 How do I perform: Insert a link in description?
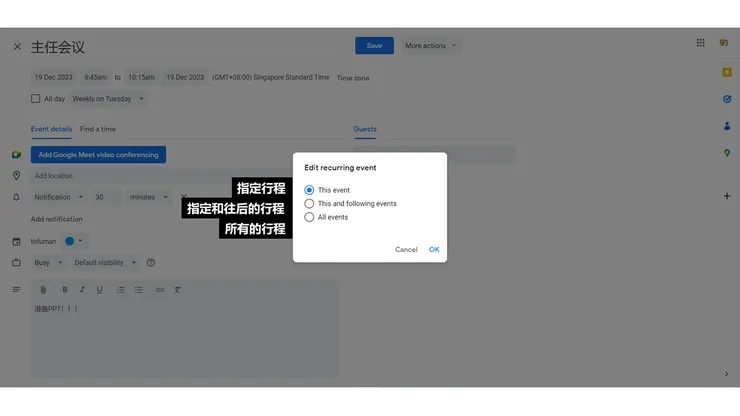[160, 290]
